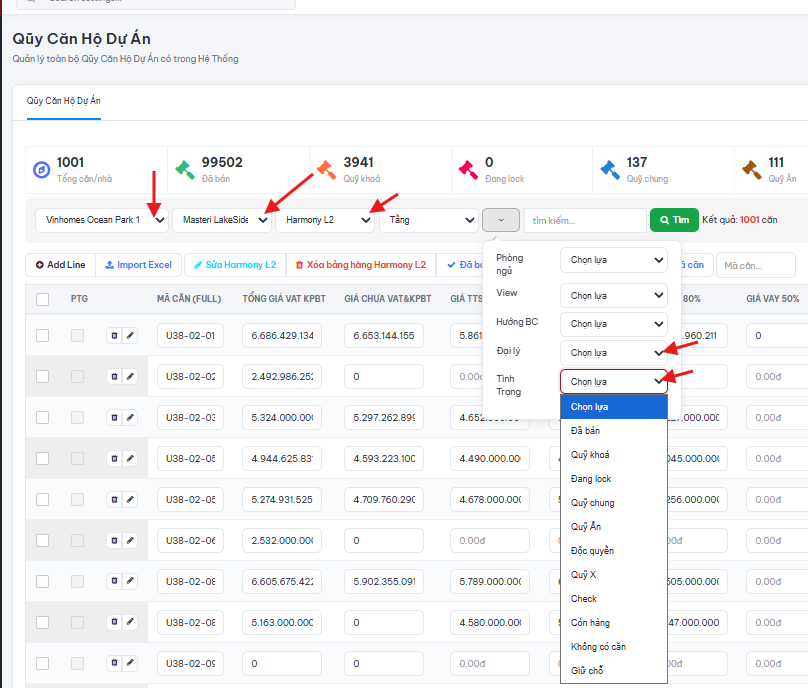Select Quỹ khoá in status list
The width and height of the screenshot is (808, 688).
click(614, 455)
